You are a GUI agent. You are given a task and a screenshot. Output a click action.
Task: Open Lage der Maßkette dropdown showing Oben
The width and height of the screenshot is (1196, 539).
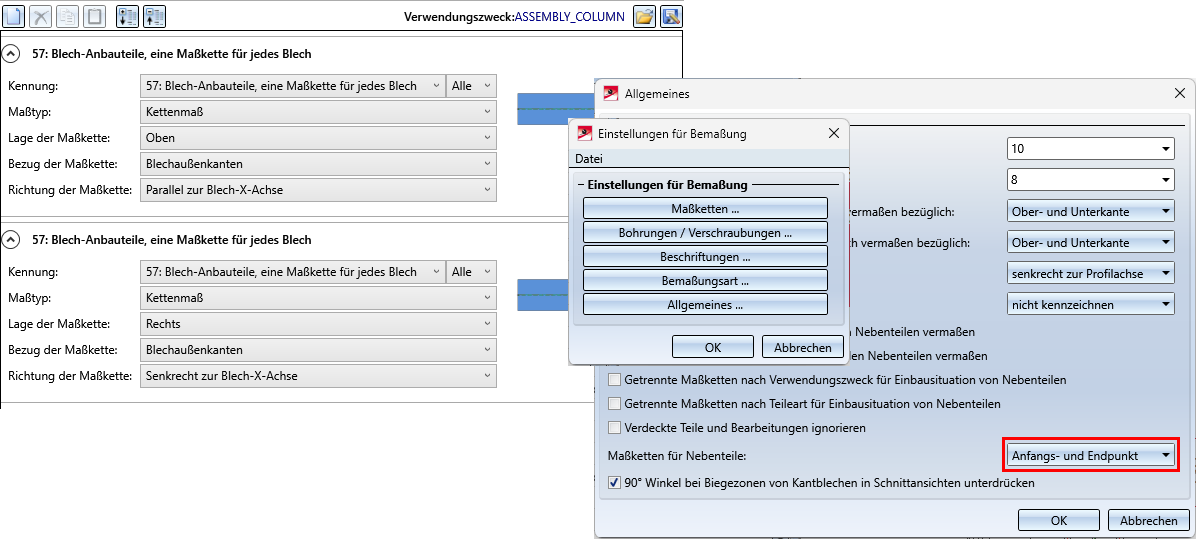pos(318,138)
